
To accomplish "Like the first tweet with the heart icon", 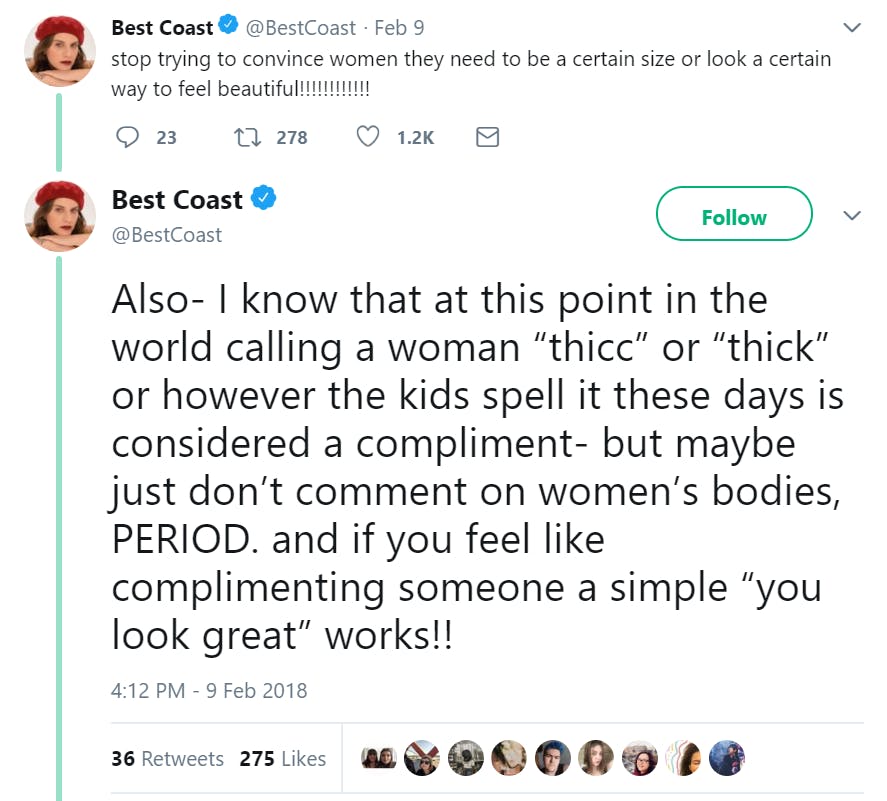I will (368, 137).
